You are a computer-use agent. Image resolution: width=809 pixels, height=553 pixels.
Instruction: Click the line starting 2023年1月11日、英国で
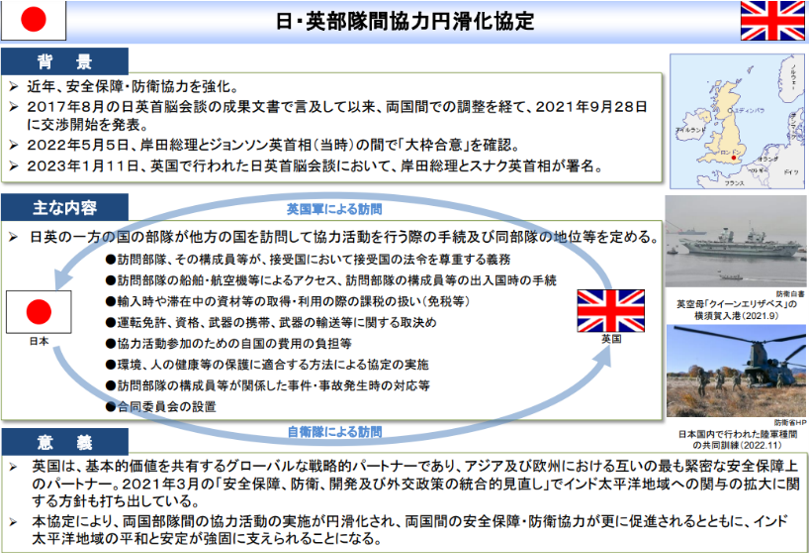pos(315,166)
